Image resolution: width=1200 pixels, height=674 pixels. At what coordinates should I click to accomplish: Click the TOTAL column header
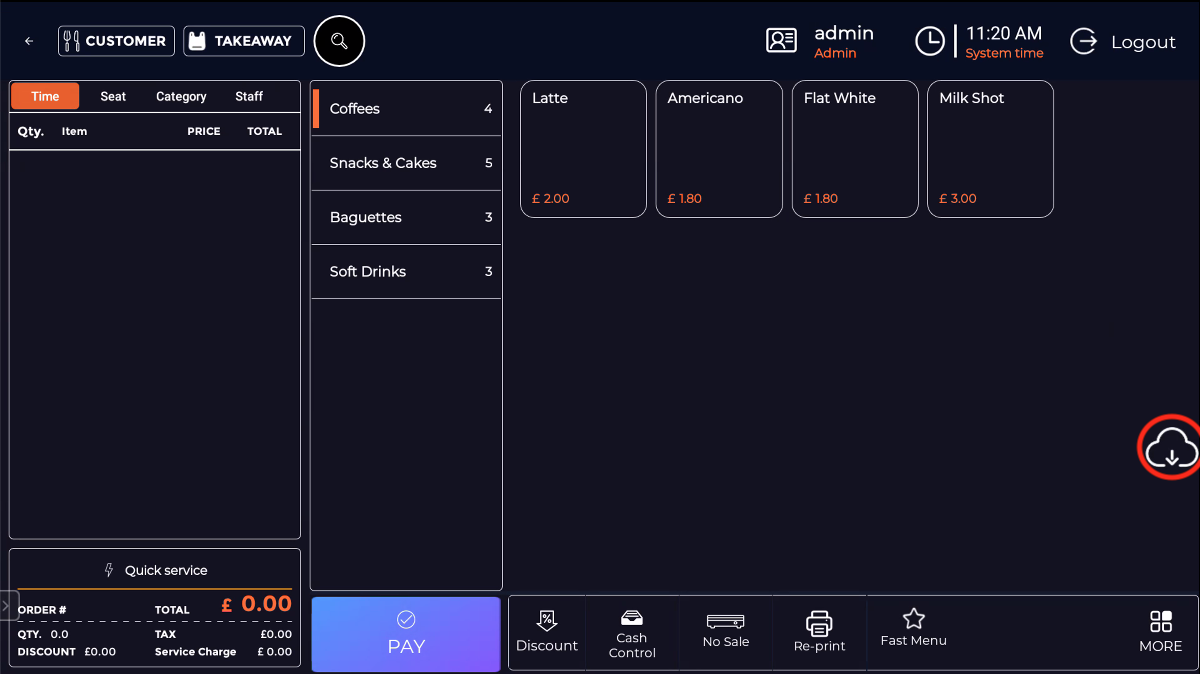click(x=265, y=131)
